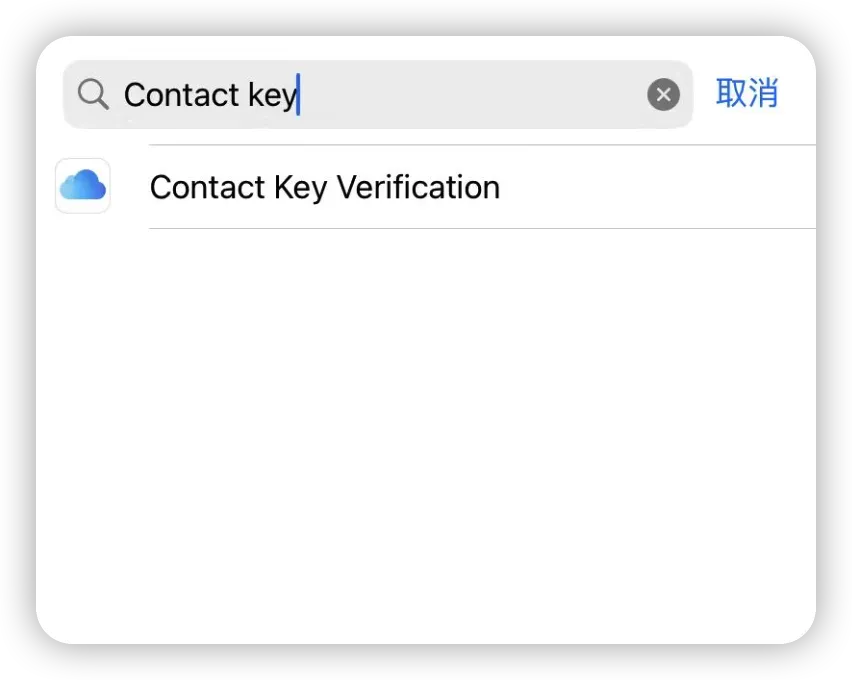Tap the 取消 cancel button
Viewport: 852px width, 680px height.
click(747, 93)
